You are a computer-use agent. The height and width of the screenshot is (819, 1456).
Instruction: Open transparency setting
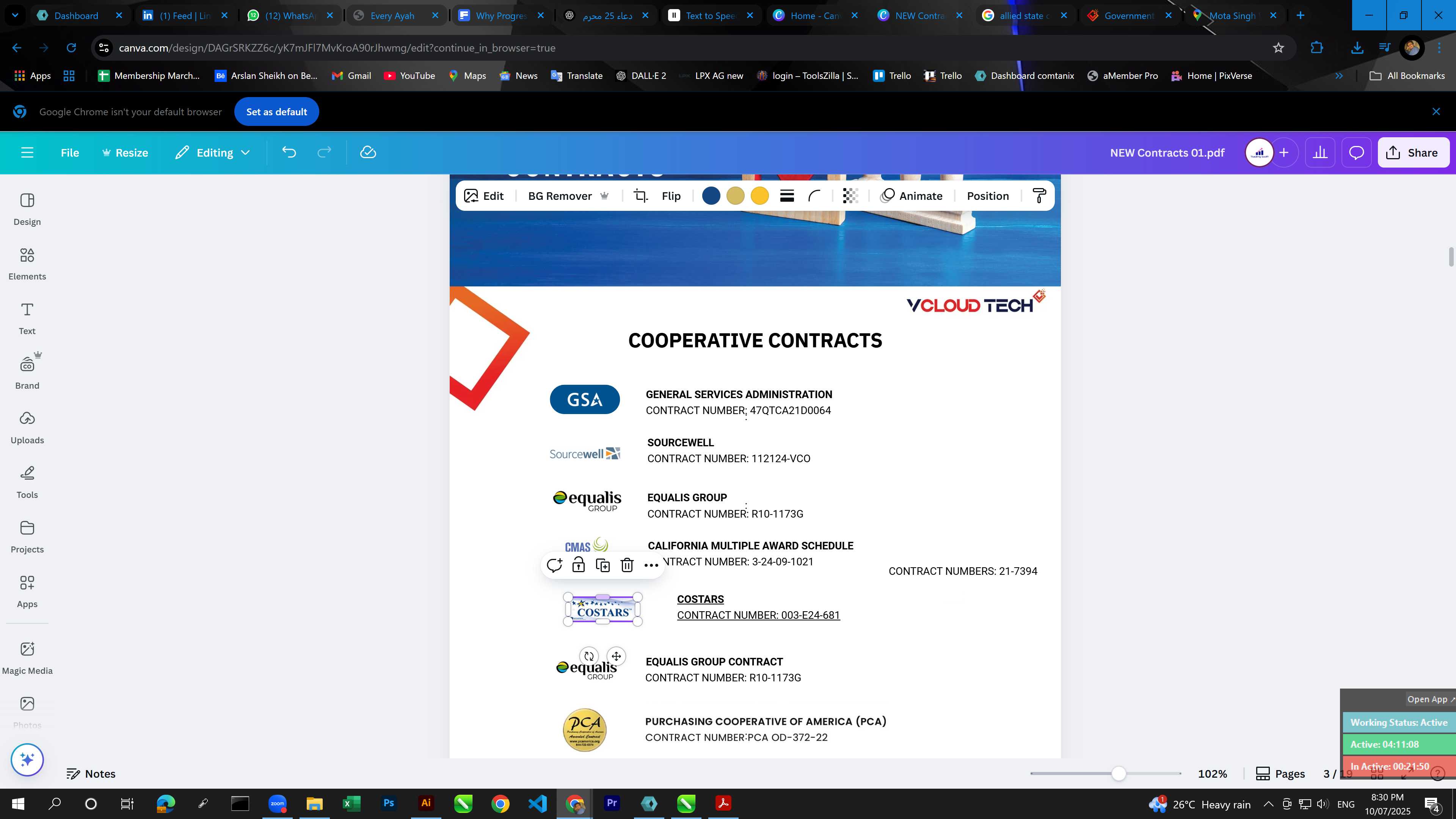[x=850, y=196]
